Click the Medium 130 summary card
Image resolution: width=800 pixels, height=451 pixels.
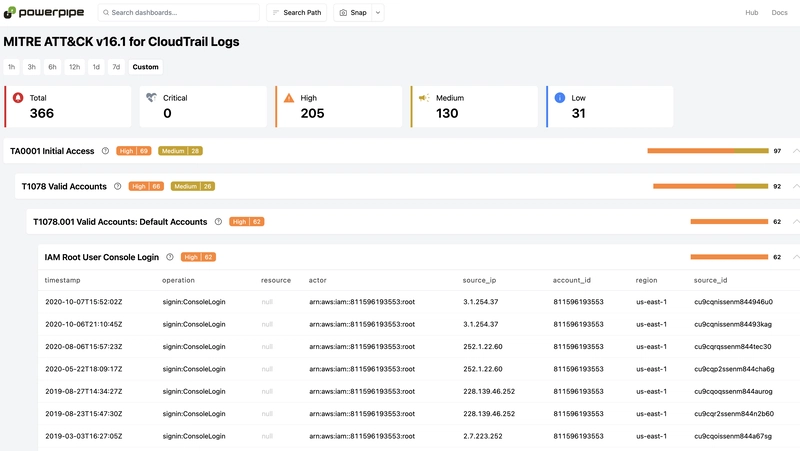474,106
